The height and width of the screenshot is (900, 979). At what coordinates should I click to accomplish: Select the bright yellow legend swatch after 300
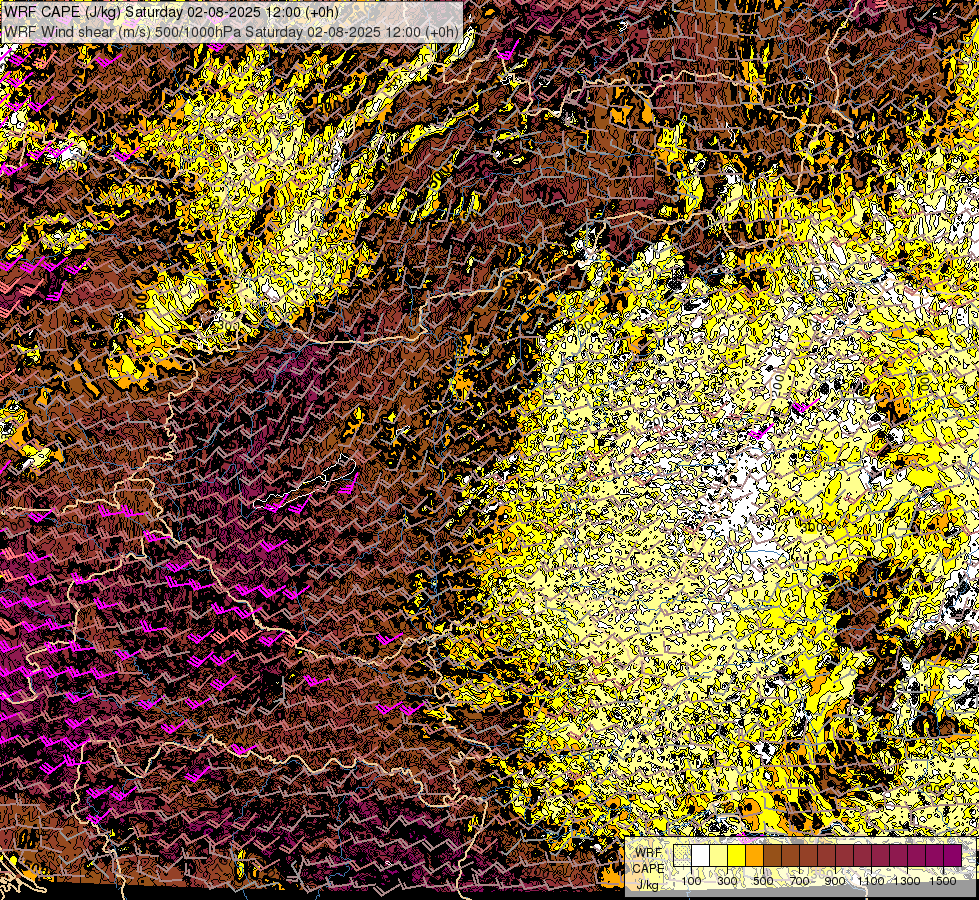[x=737, y=855]
